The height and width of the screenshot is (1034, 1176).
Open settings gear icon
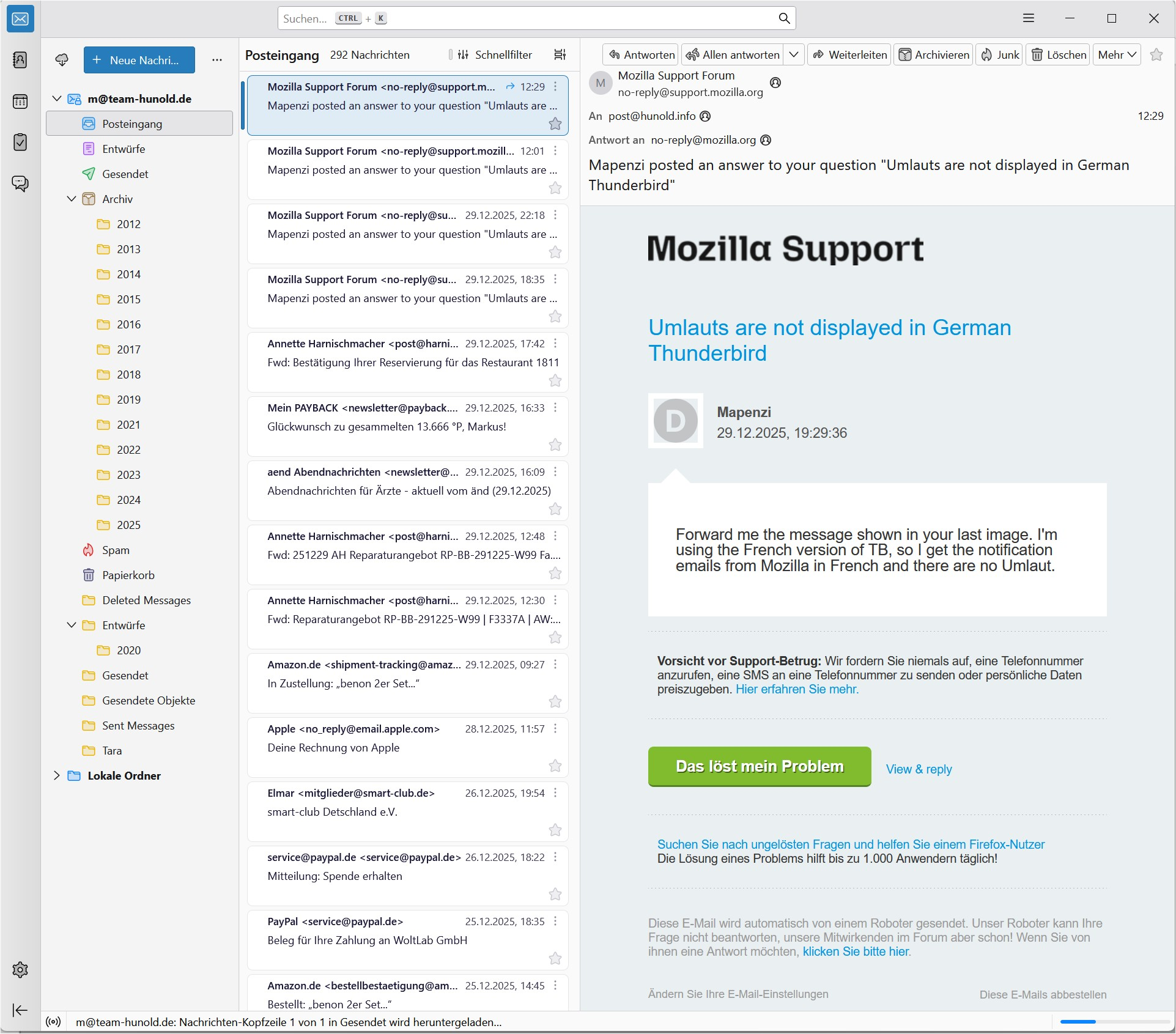(20, 970)
